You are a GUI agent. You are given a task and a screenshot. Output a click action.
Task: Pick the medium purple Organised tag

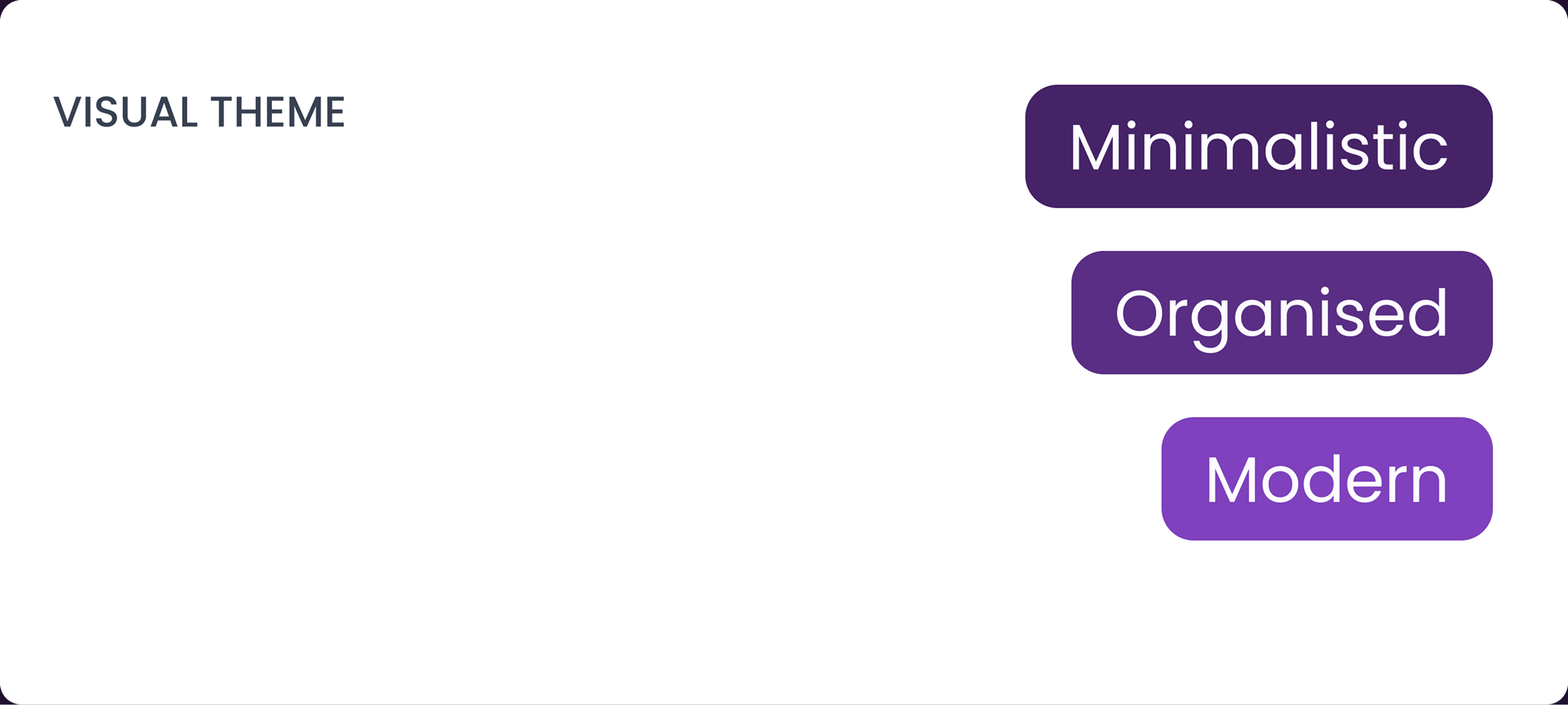click(1282, 312)
